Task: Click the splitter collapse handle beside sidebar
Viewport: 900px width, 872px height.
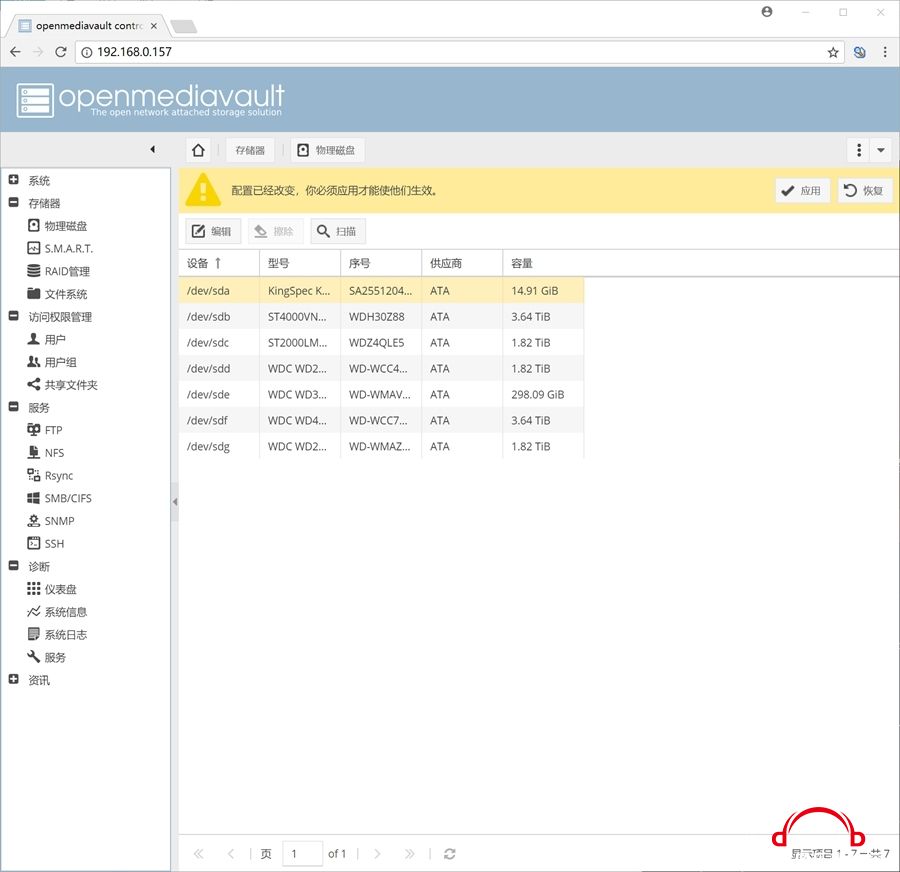Action: point(174,502)
